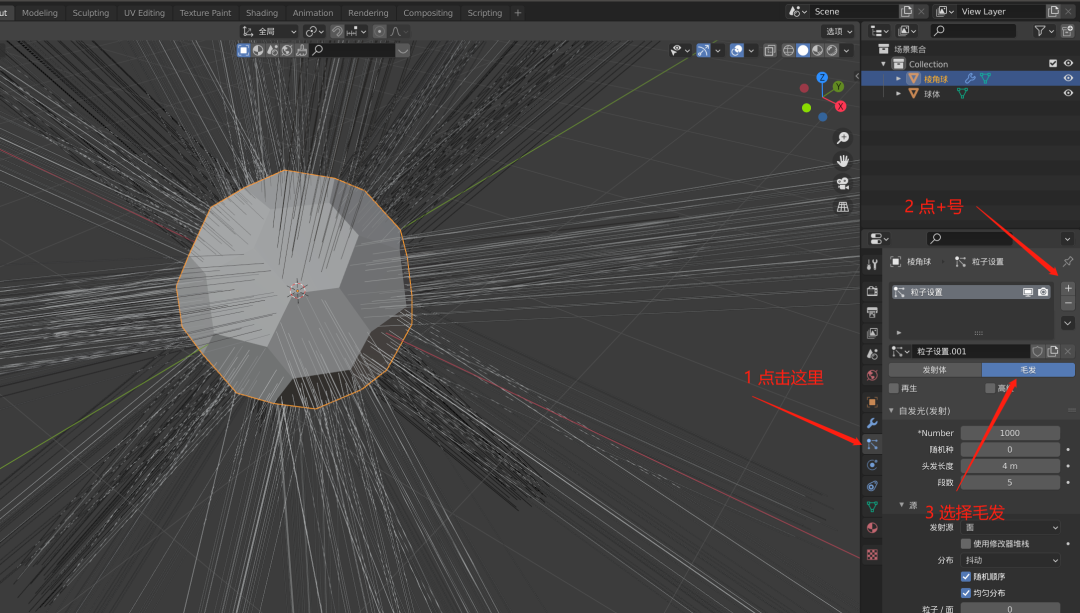Toggle eye visibility for Collection
The width and height of the screenshot is (1080, 613).
coord(1068,63)
